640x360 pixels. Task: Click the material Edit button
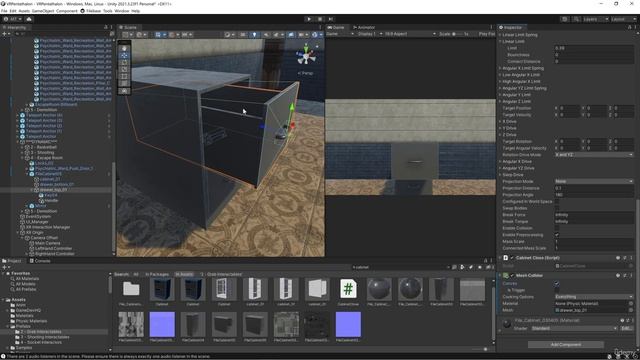[626, 328]
